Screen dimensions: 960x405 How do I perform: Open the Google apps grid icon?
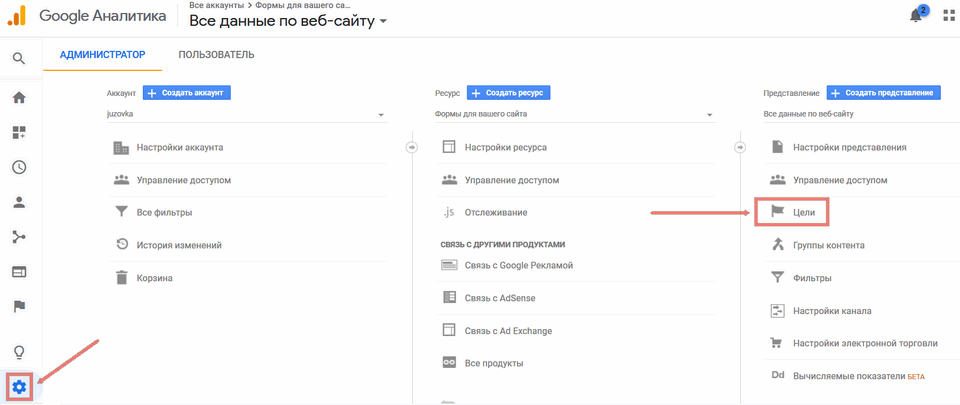coord(948,16)
